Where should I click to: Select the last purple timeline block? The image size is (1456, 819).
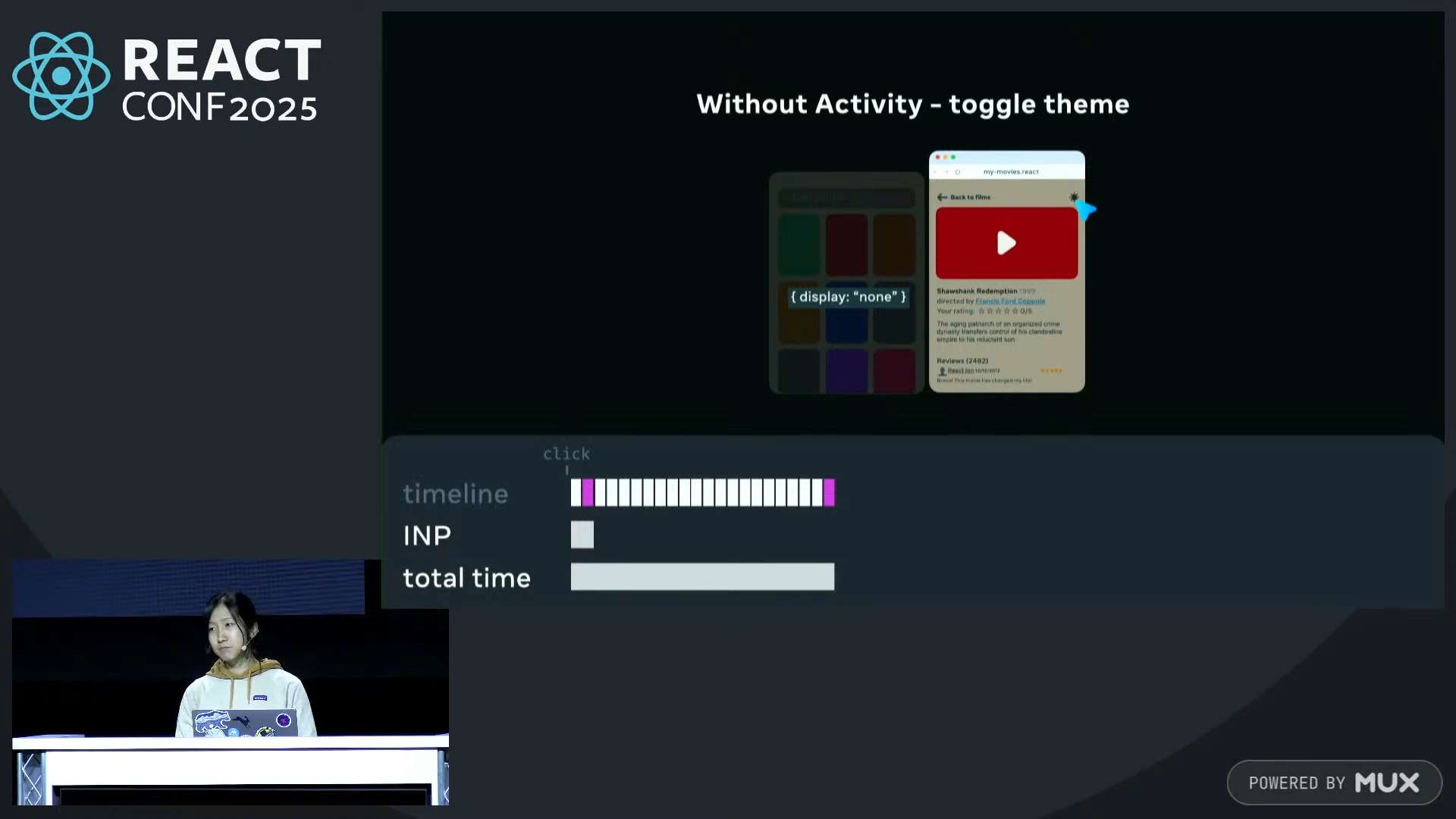tap(829, 493)
